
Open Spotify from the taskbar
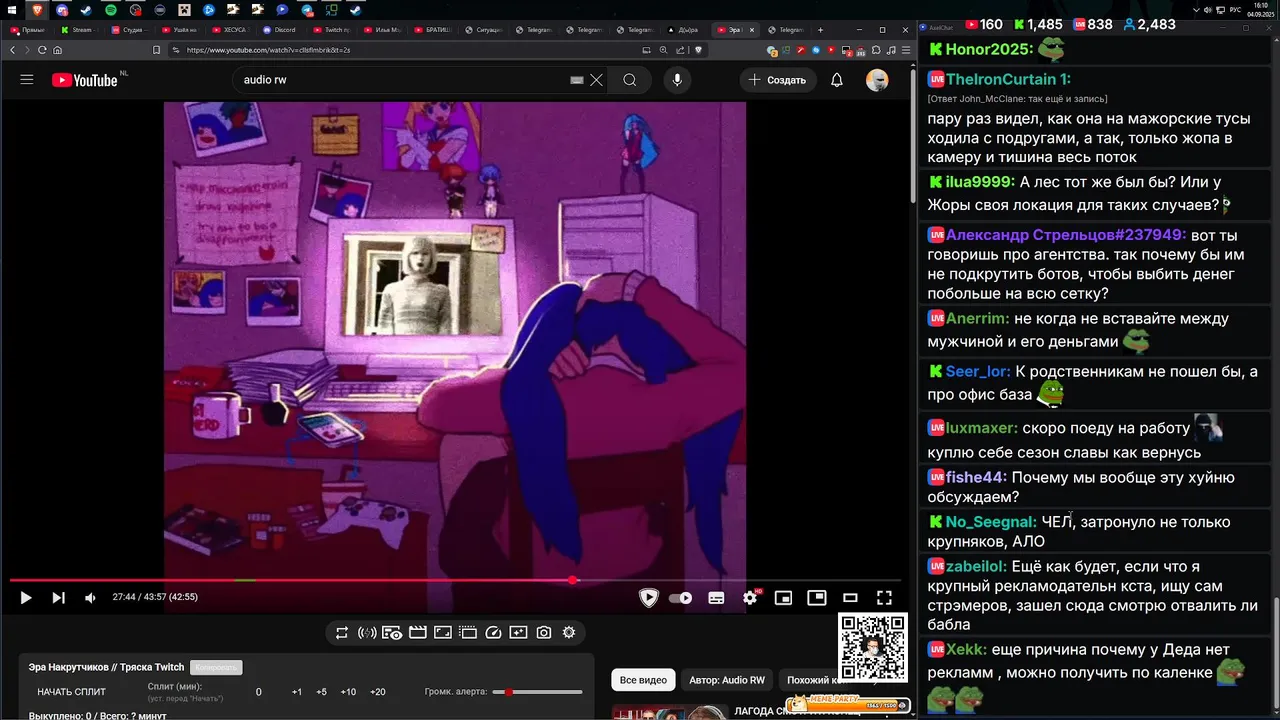(110, 10)
